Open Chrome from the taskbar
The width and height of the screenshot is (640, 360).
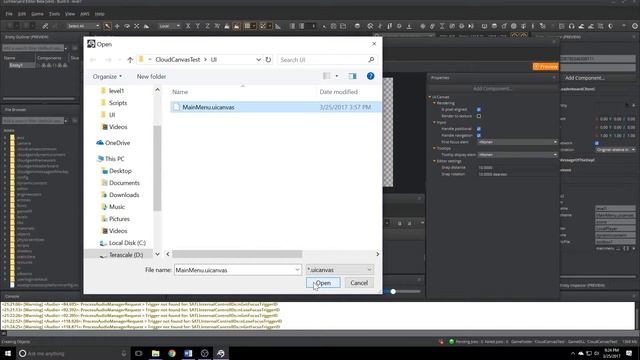click(172, 353)
